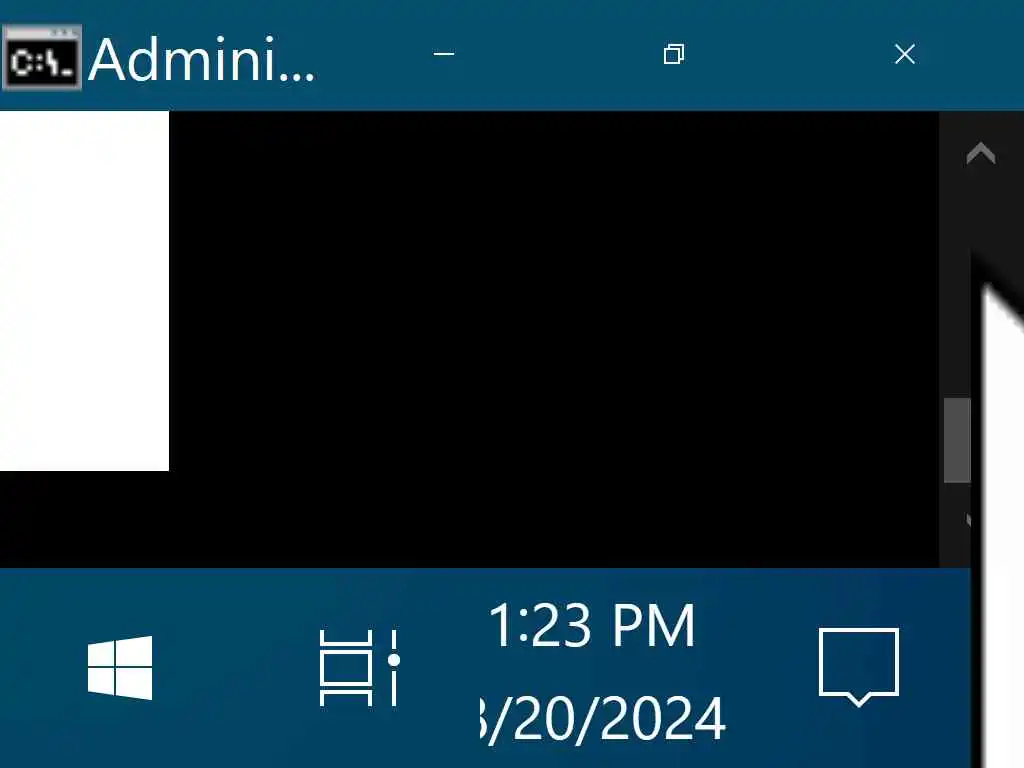Open Task View from the taskbar
This screenshot has width=1024, height=768.
point(359,667)
